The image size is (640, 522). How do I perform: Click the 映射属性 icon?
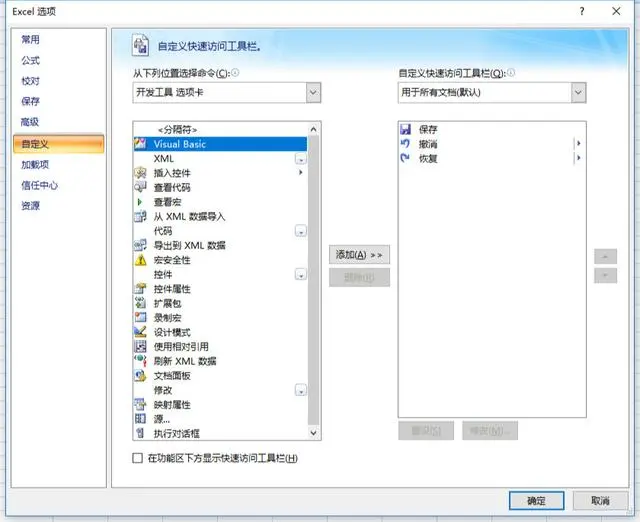pyautogui.click(x=140, y=404)
